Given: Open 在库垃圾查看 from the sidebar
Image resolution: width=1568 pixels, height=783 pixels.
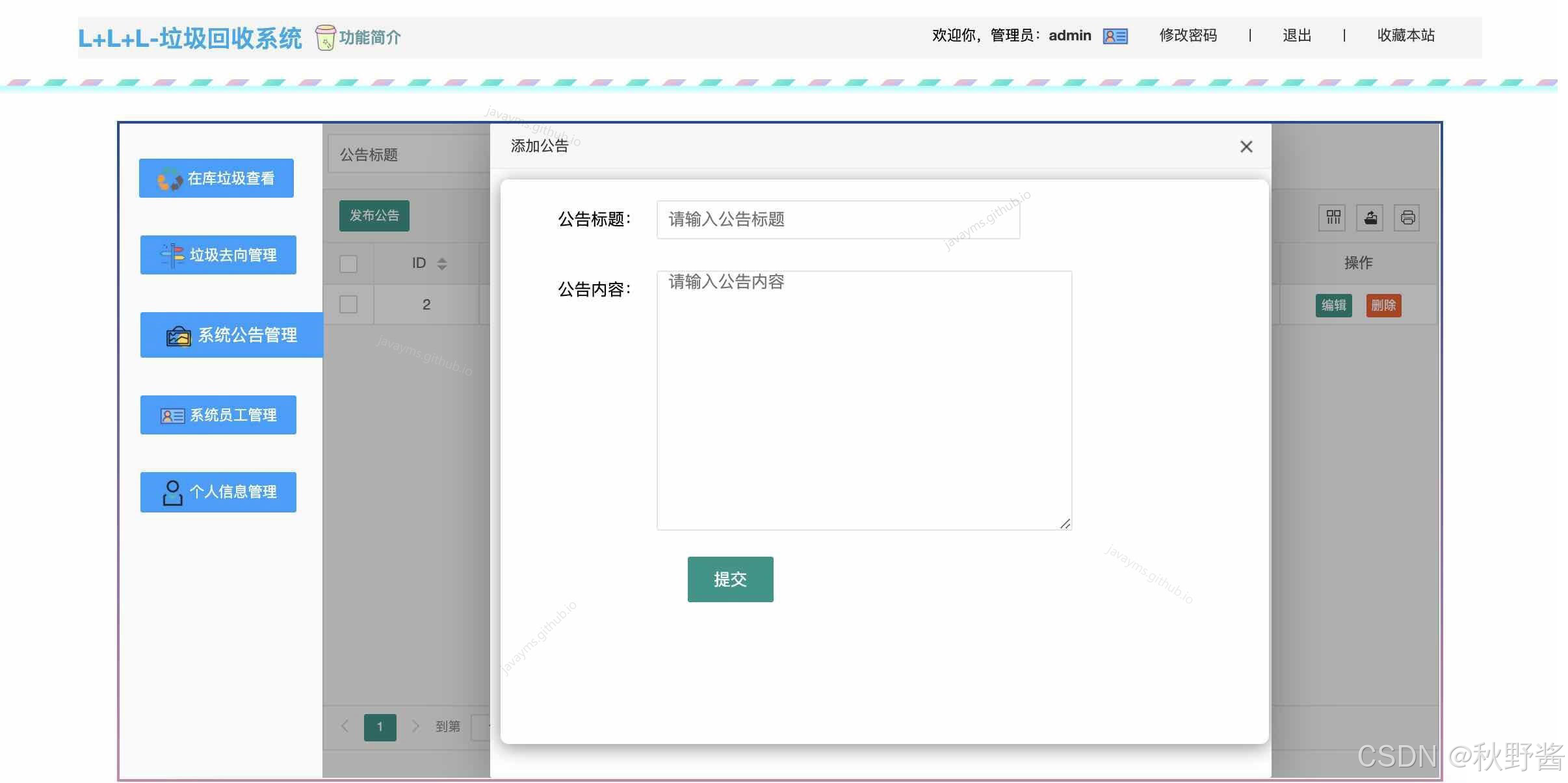Looking at the screenshot, I should coord(216,178).
